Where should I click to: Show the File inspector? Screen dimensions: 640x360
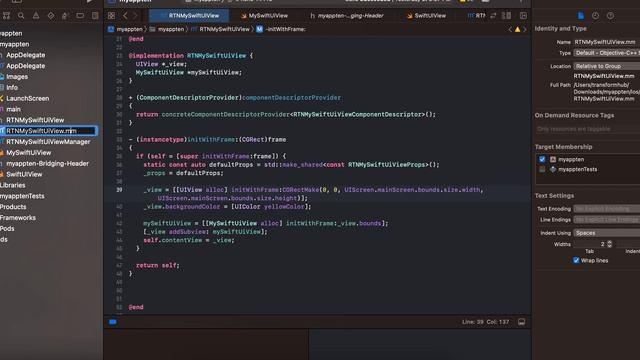click(581, 16)
